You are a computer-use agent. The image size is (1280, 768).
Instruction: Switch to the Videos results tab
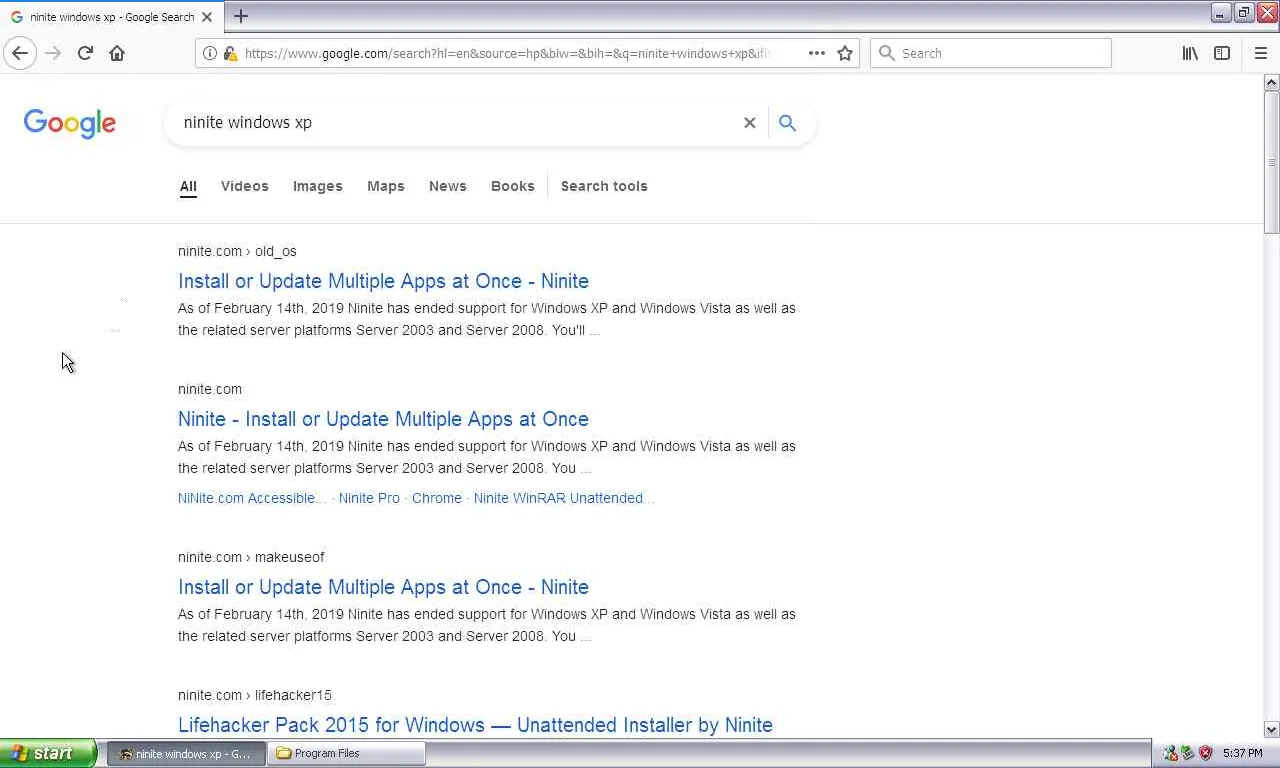245,186
